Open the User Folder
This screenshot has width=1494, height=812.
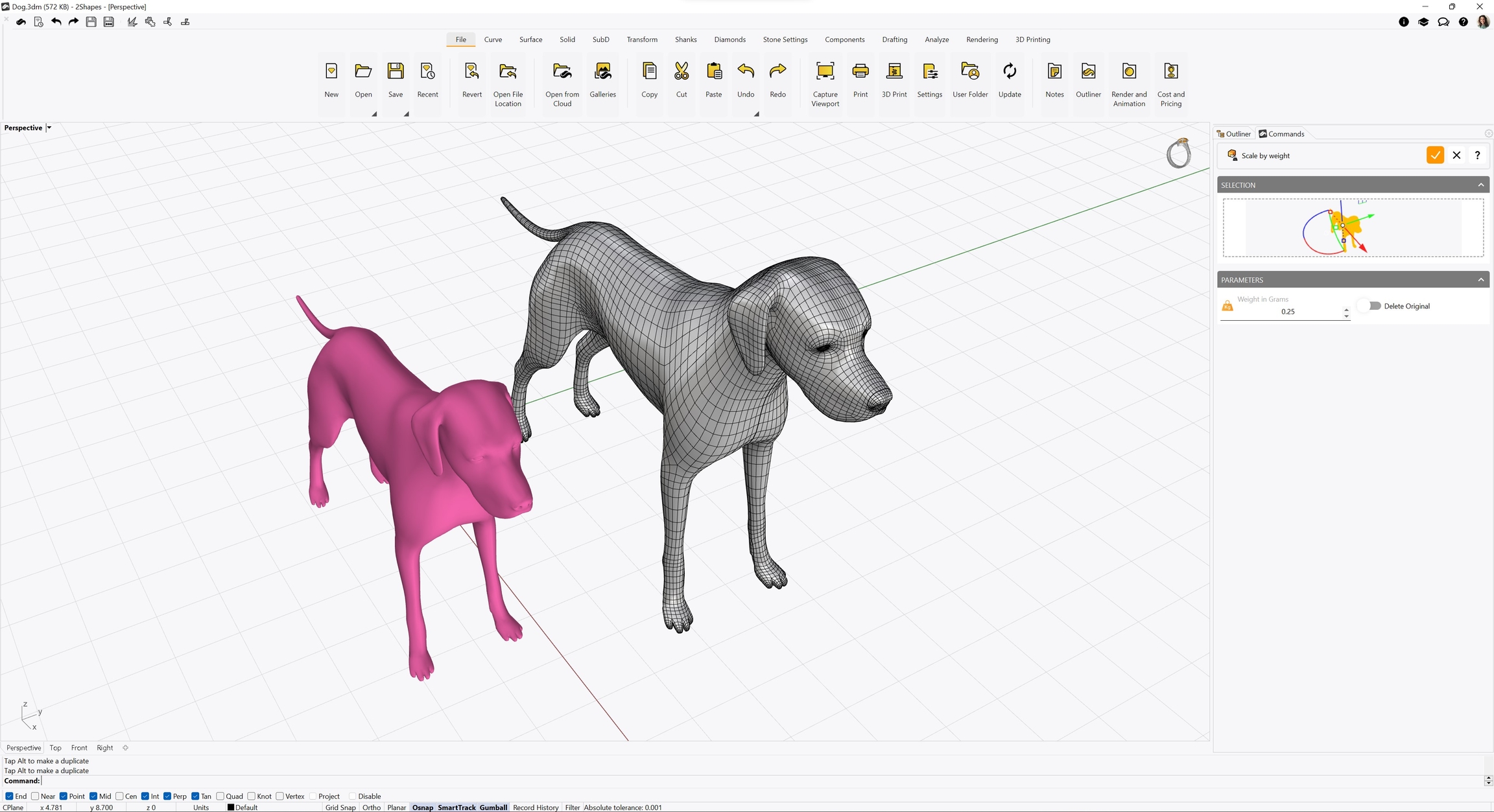coord(970,71)
